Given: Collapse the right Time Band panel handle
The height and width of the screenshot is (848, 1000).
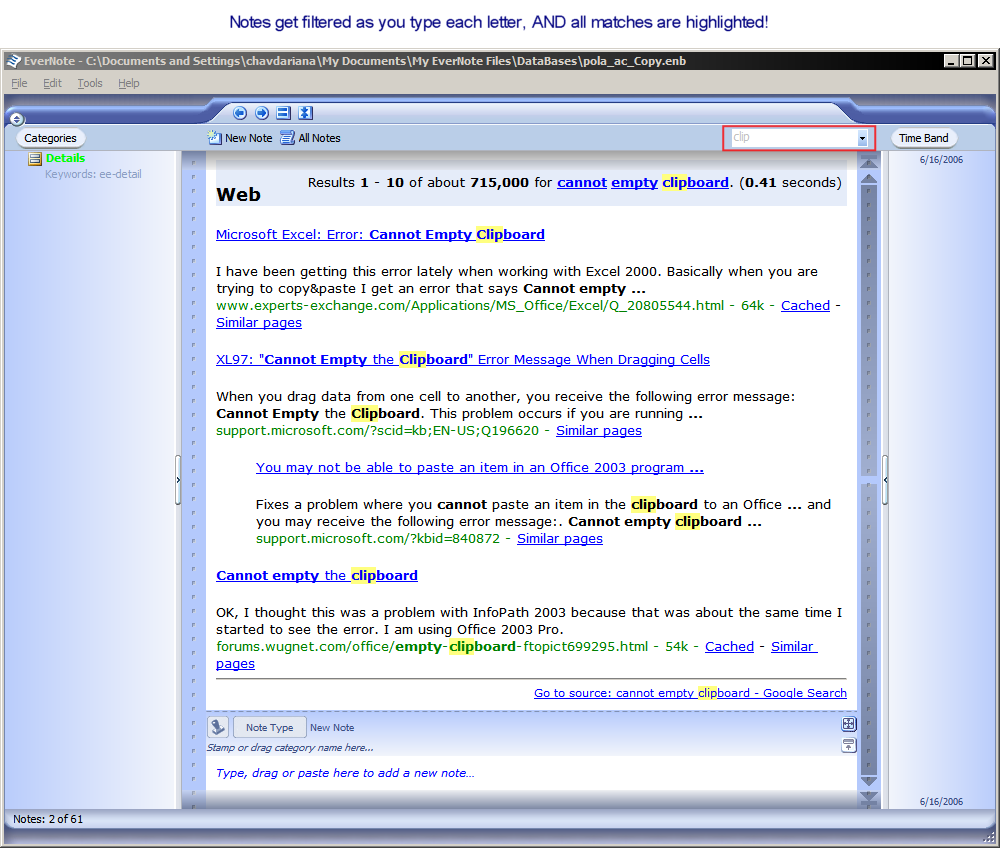Looking at the screenshot, I should (x=885, y=479).
